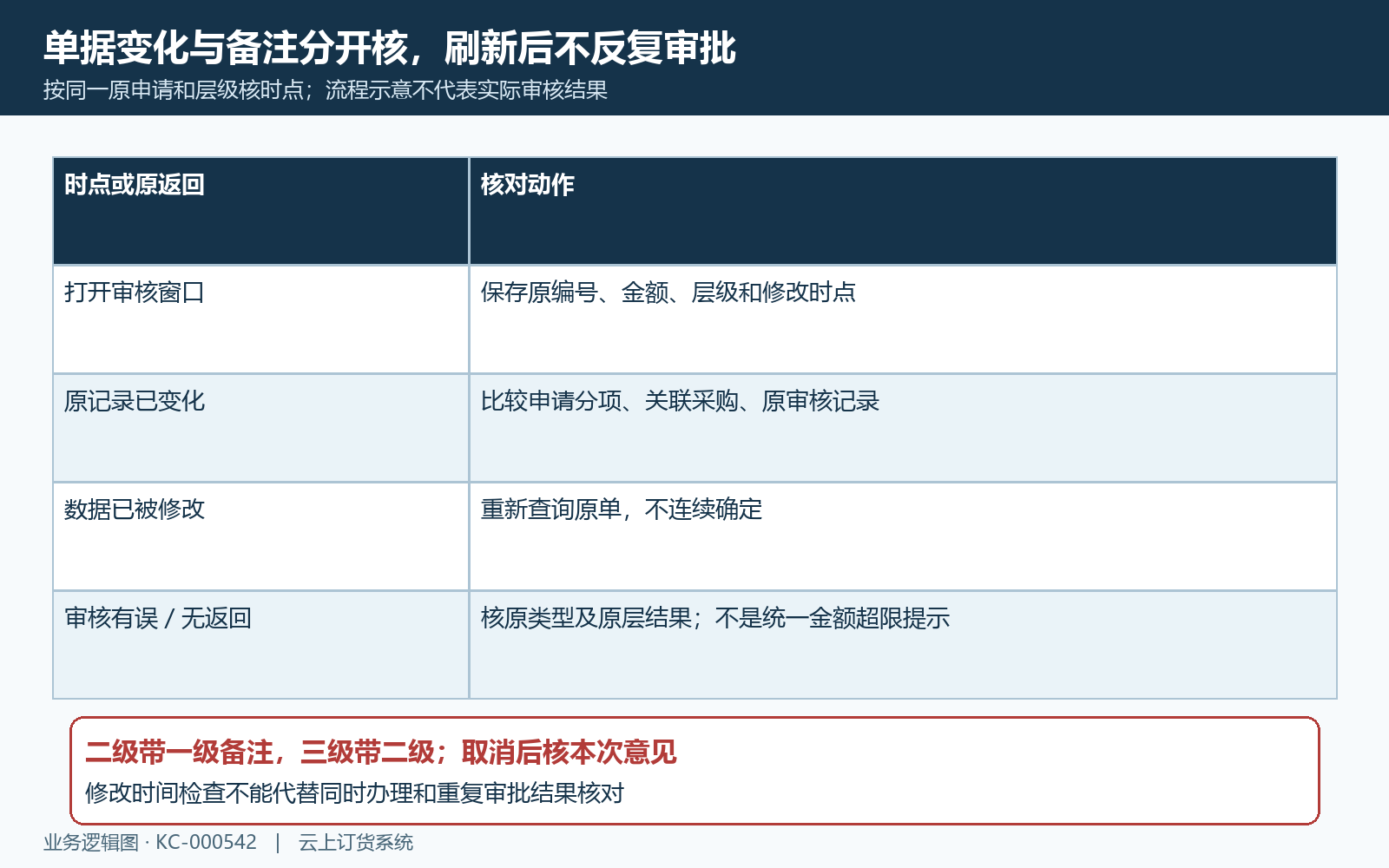Click the cell 数据已被修改
The width and height of the screenshot is (1389, 868).
coord(260,536)
